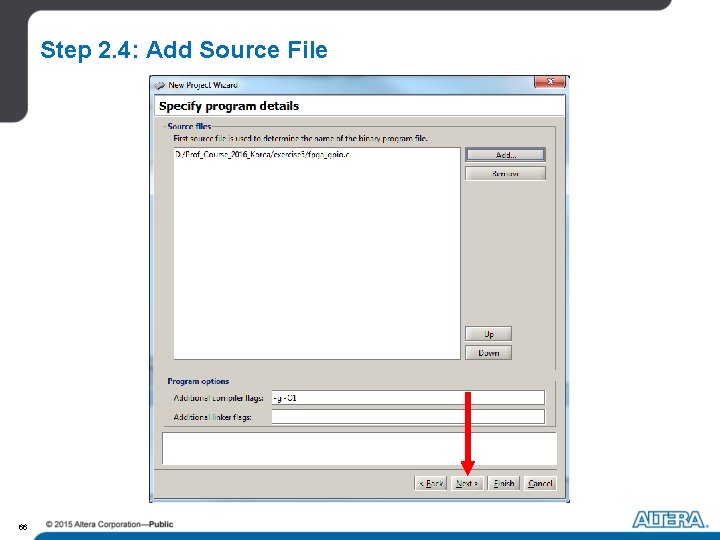The width and height of the screenshot is (720, 540).
Task: Focus the Additional linker flags field
Action: pos(408,417)
